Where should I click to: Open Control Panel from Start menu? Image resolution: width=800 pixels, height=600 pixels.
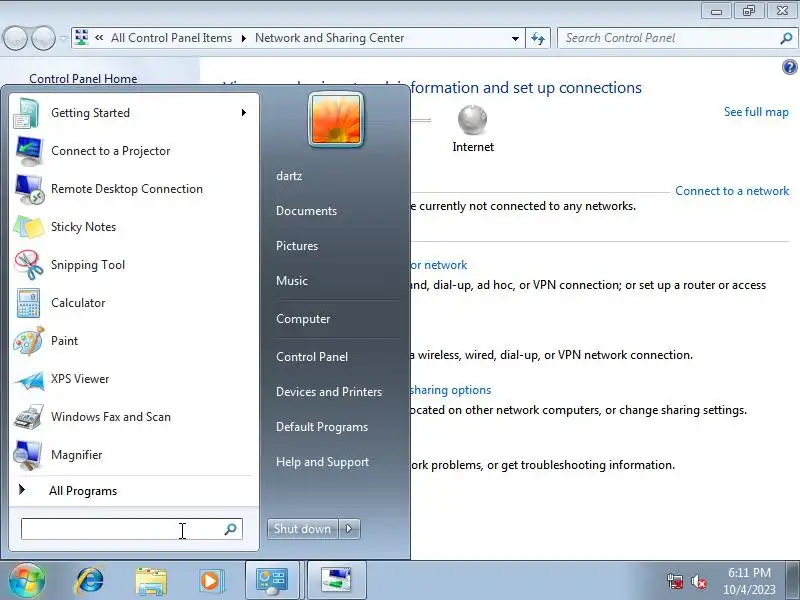pyautogui.click(x=312, y=357)
